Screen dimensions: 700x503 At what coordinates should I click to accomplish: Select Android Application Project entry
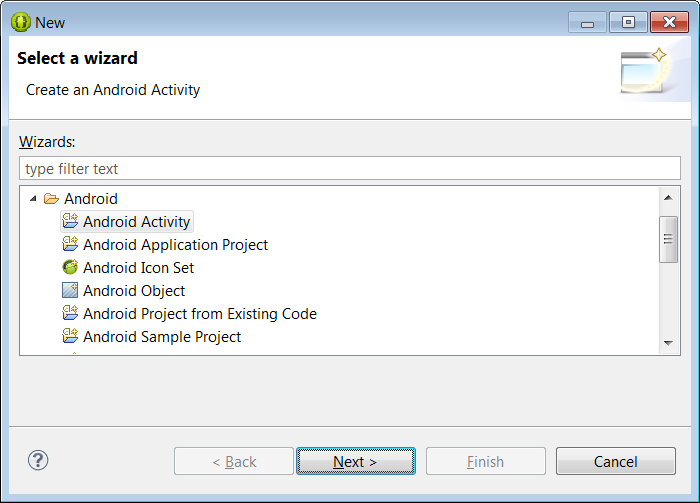coord(175,245)
